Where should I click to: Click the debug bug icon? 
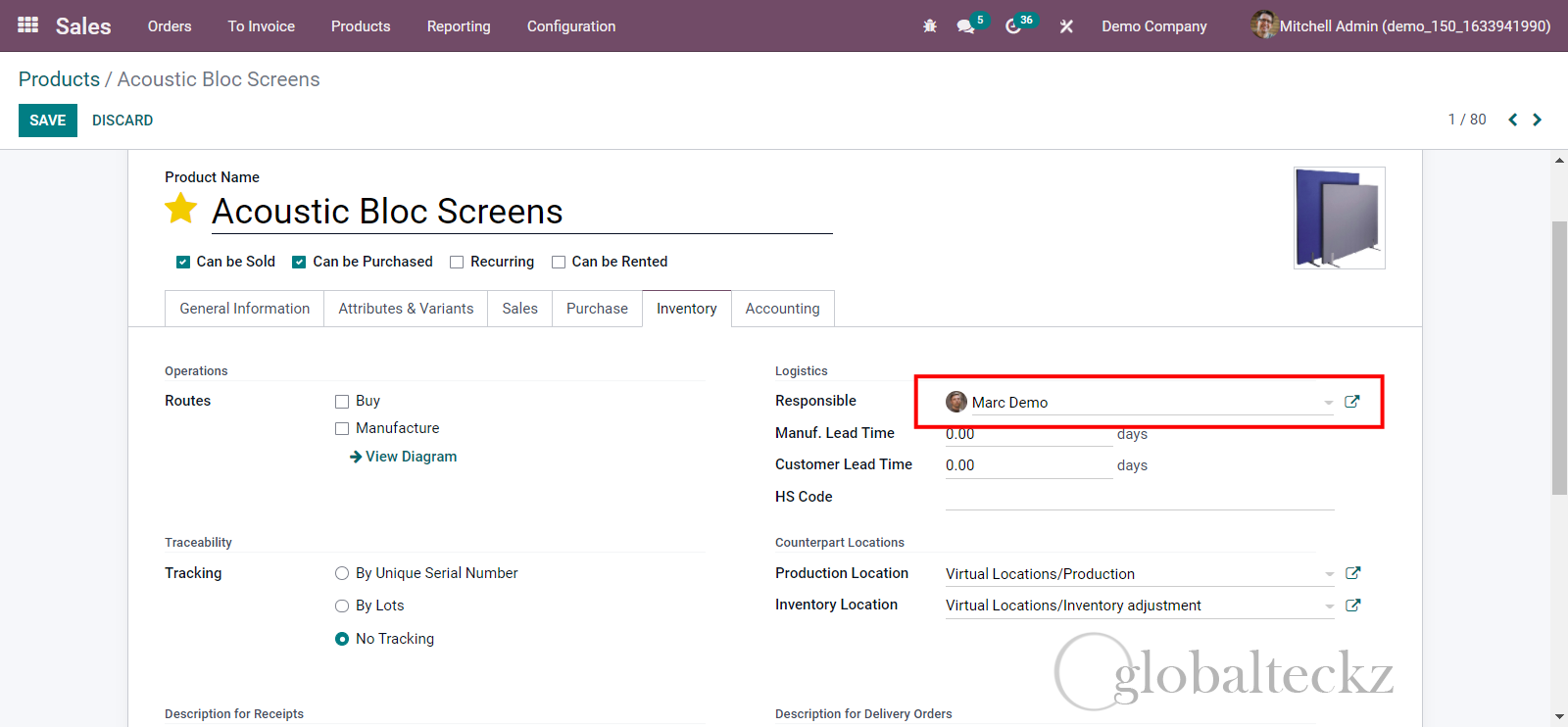pos(929,26)
